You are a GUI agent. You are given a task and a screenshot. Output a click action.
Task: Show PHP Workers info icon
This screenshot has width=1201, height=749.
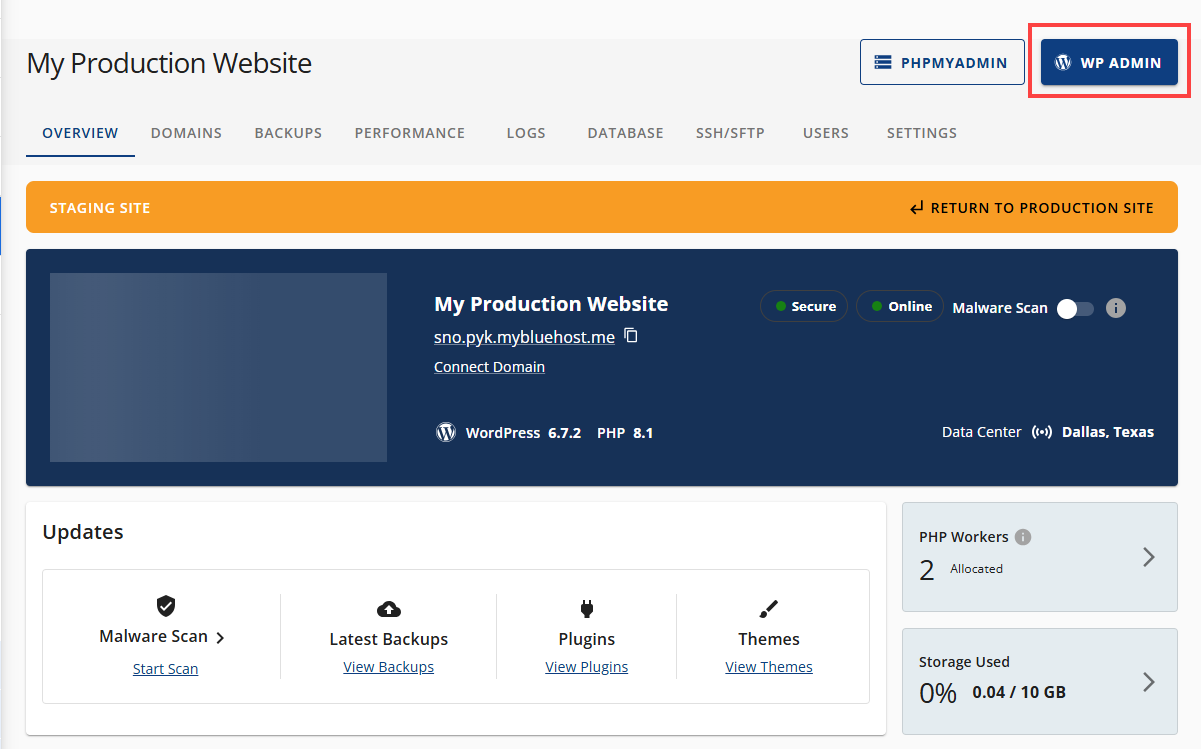pyautogui.click(x=1022, y=537)
